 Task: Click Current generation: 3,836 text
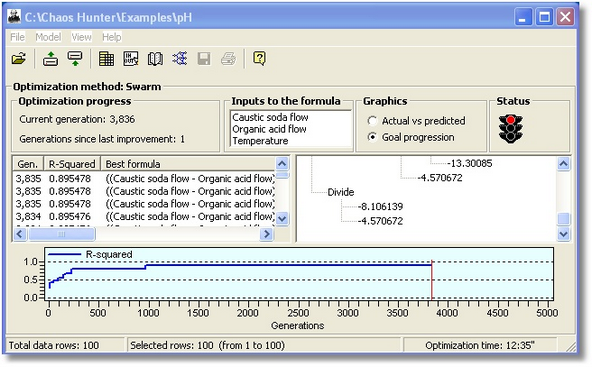pos(77,119)
